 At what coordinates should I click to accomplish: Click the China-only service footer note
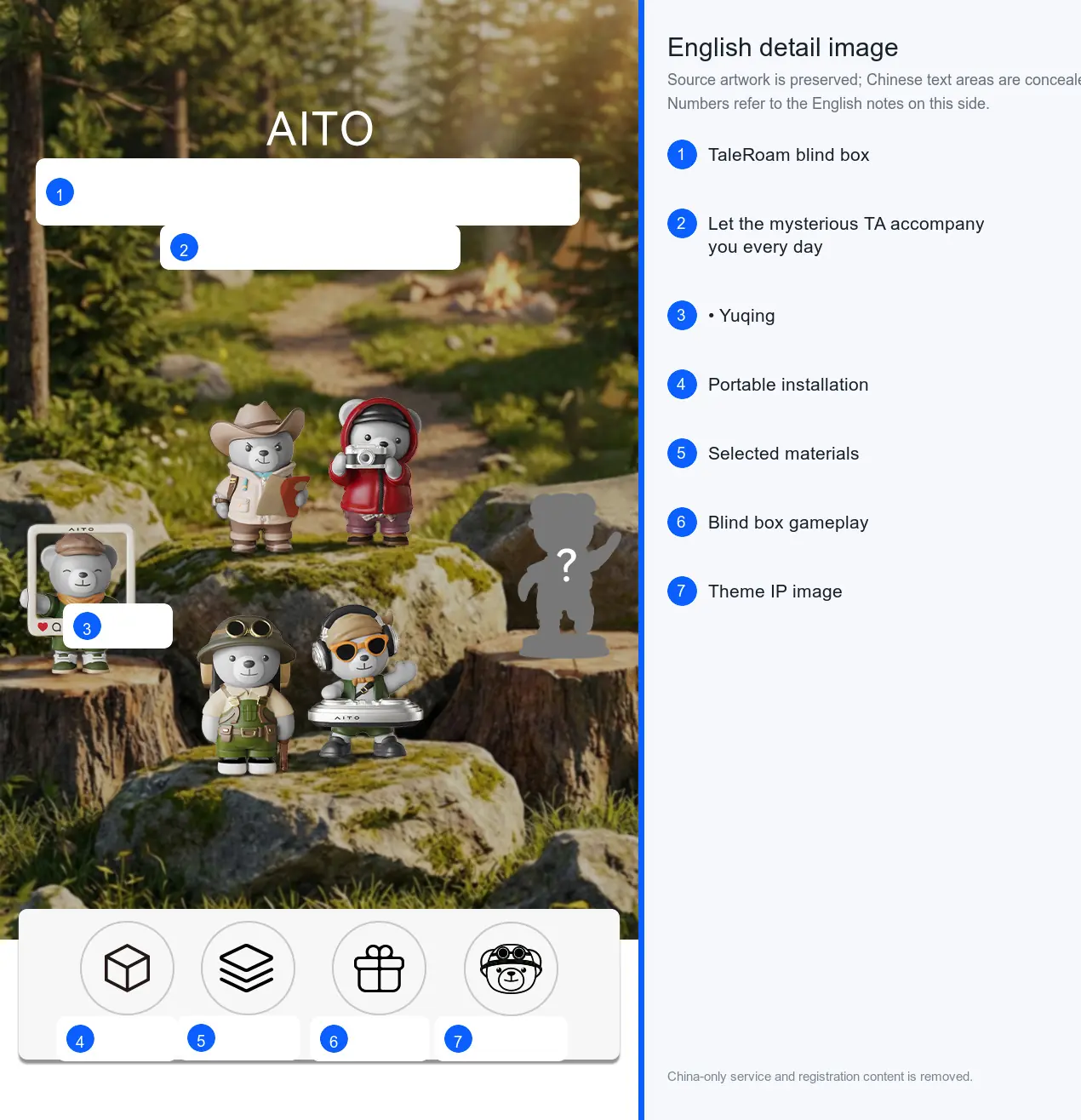click(820, 1077)
